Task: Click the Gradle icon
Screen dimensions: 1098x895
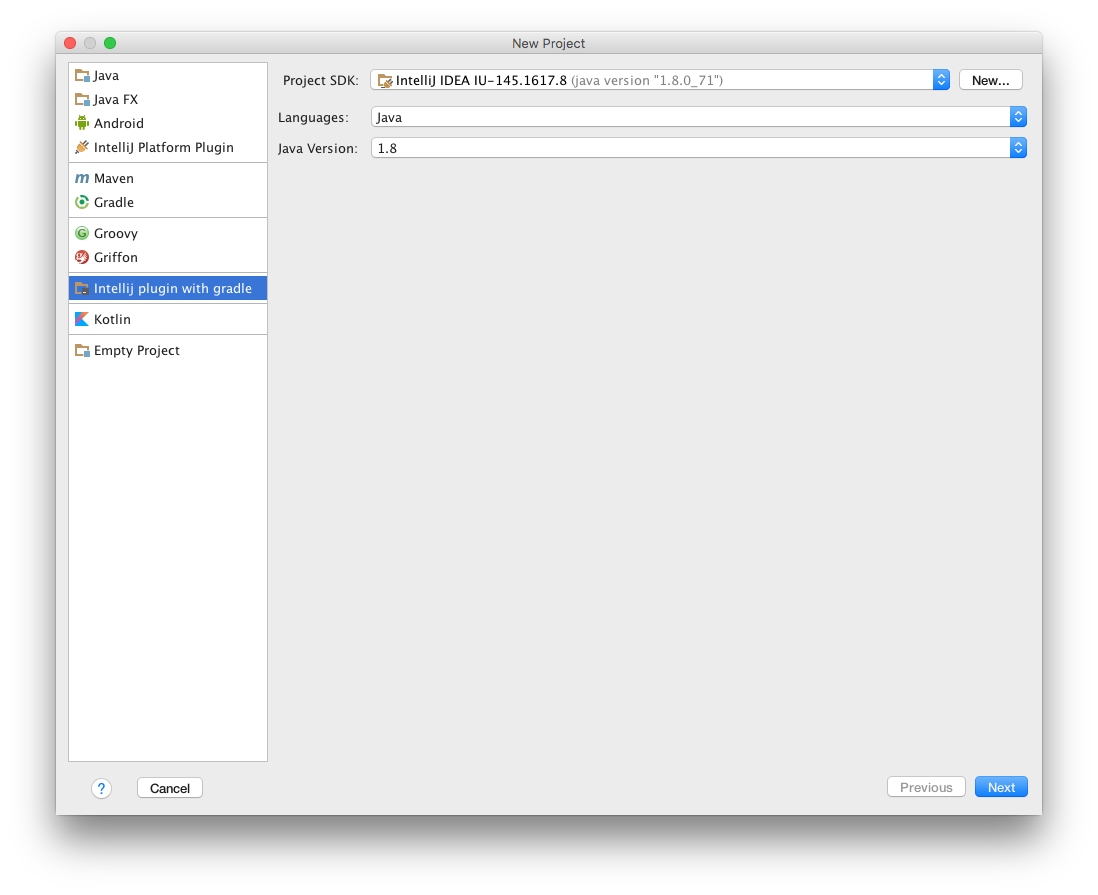Action: pyautogui.click(x=82, y=202)
